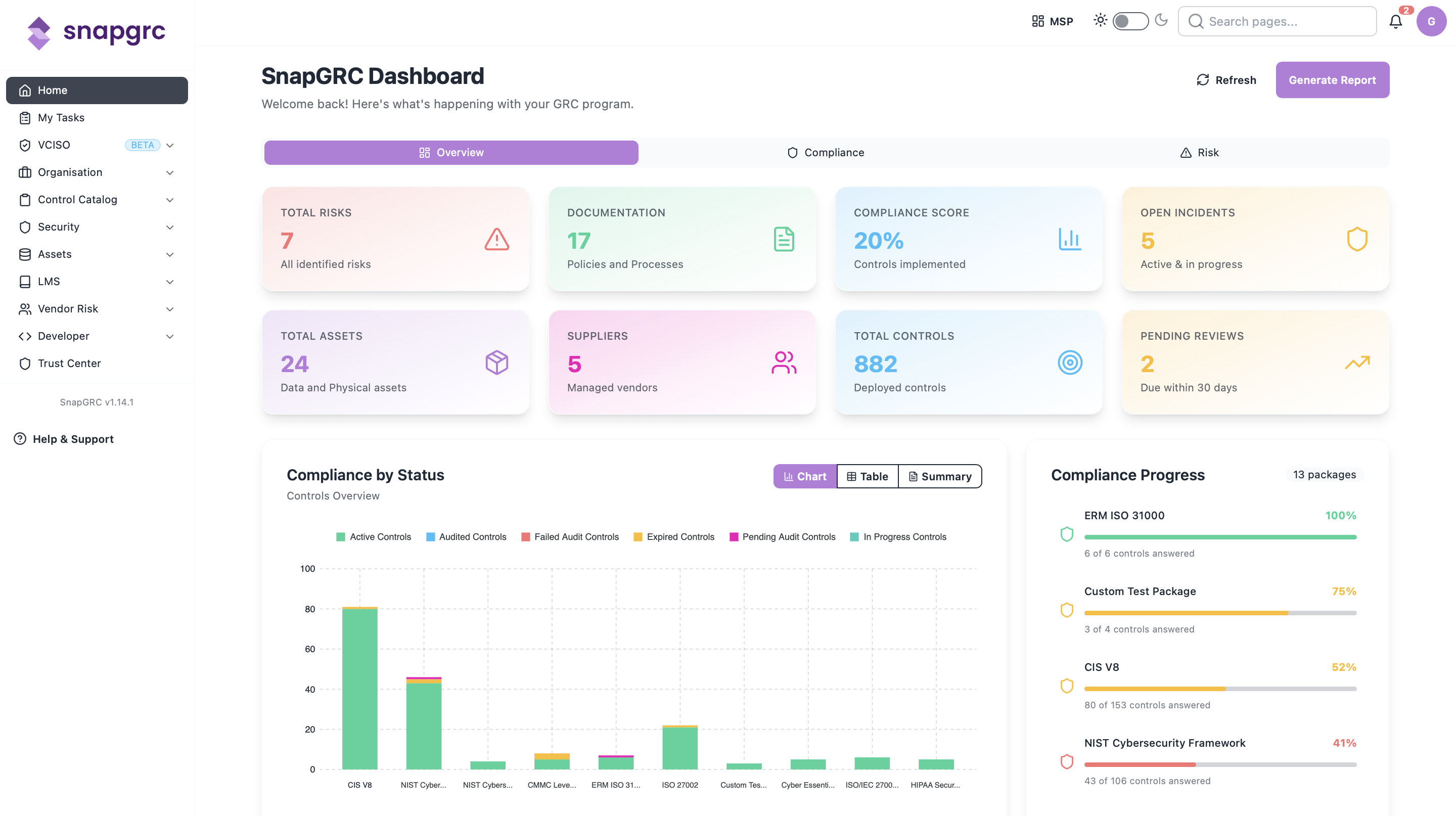Select the Summary view
Screen dimensions: 1456x816
click(940, 476)
